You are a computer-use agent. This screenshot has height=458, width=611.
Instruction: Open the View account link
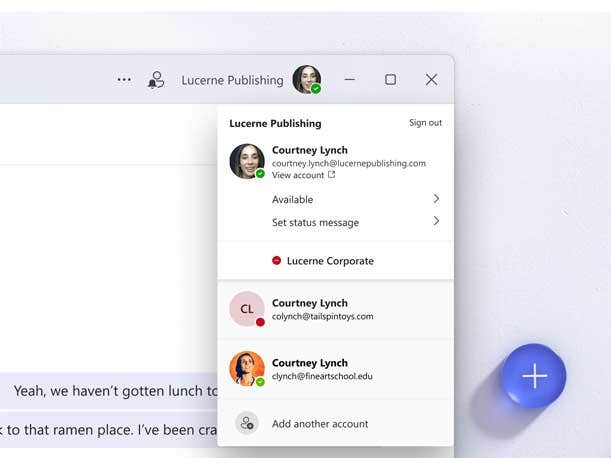pyautogui.click(x=298, y=175)
